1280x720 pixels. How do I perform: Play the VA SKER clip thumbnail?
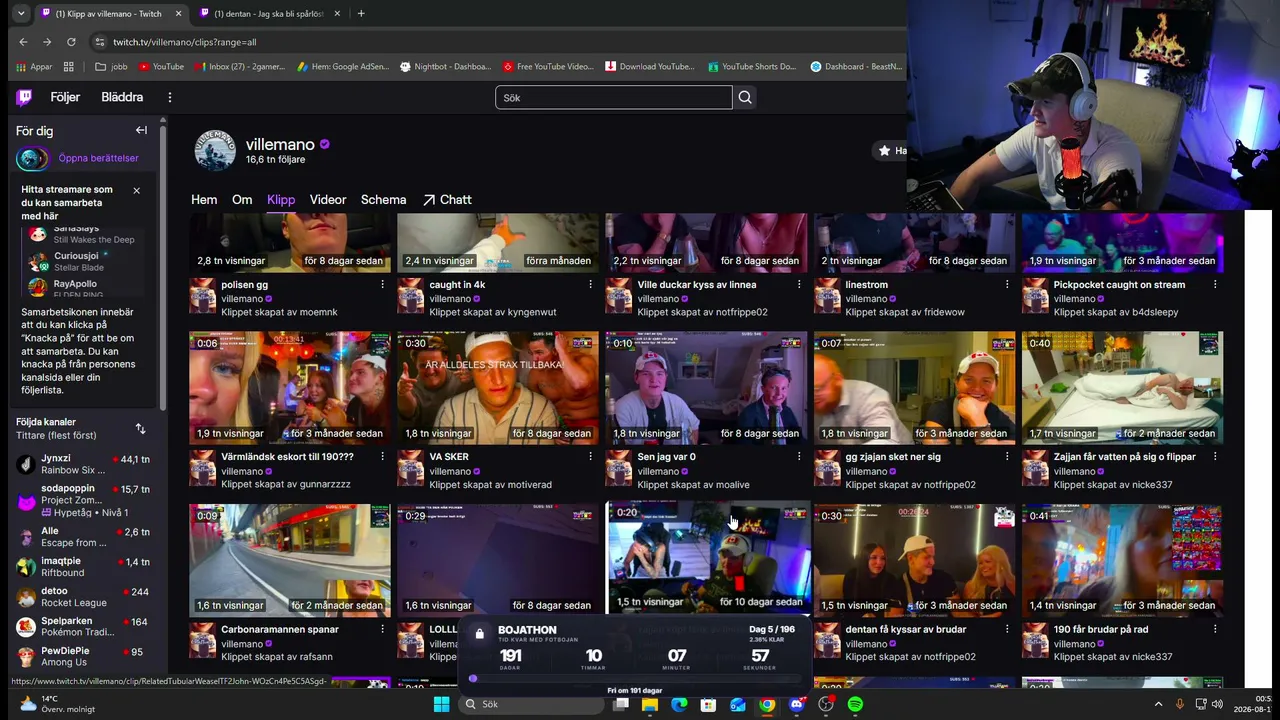pyautogui.click(x=498, y=388)
